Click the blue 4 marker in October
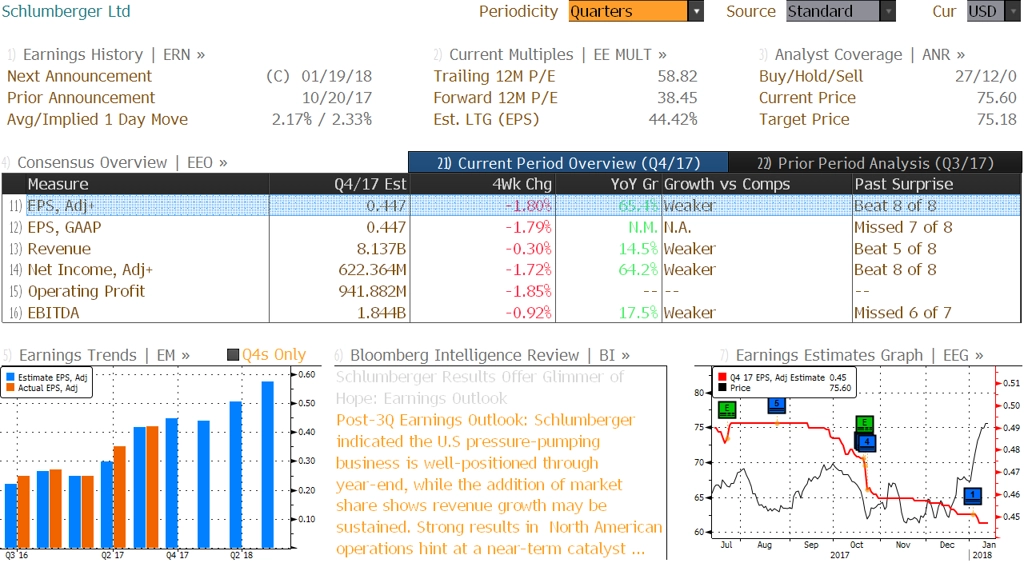The image size is (1024, 563). 867,442
